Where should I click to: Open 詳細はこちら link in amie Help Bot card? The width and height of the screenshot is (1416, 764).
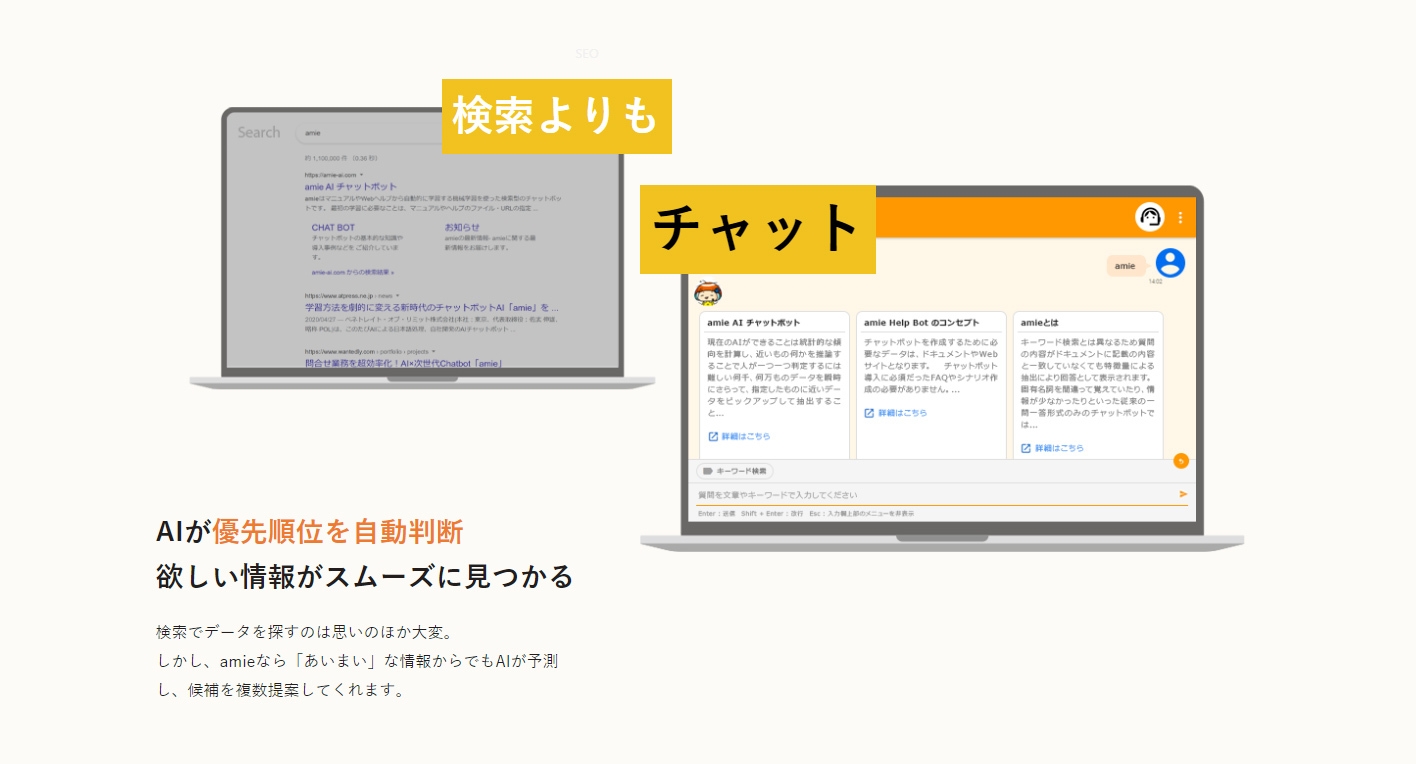896,413
